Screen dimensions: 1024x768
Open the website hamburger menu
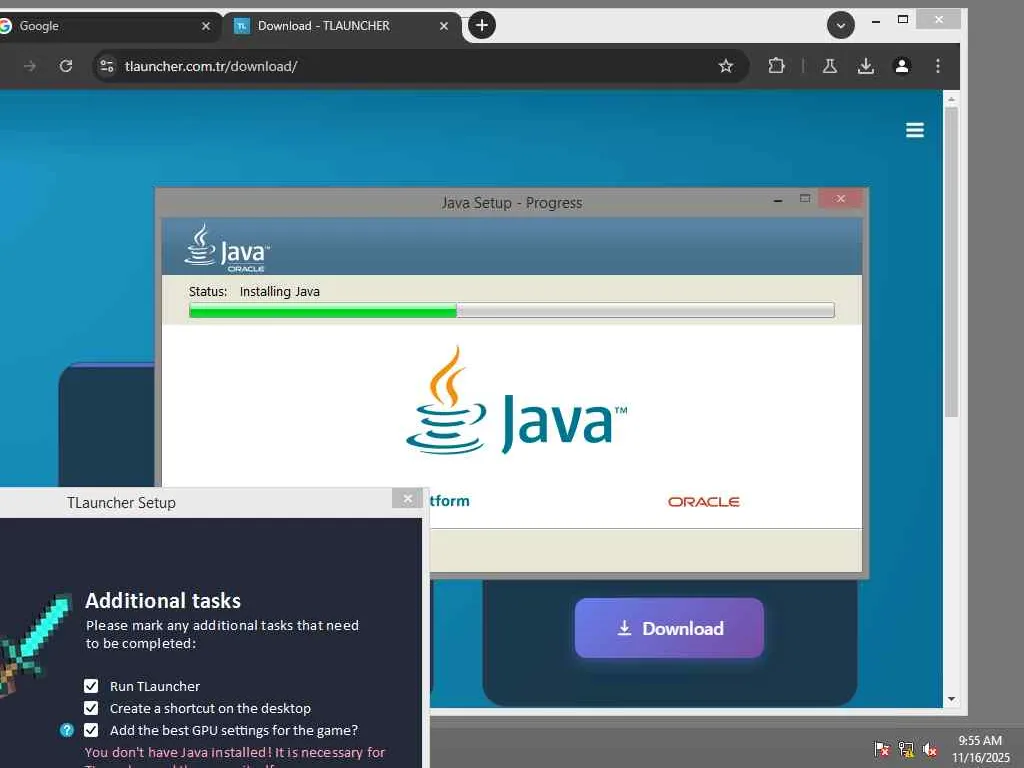pos(915,130)
